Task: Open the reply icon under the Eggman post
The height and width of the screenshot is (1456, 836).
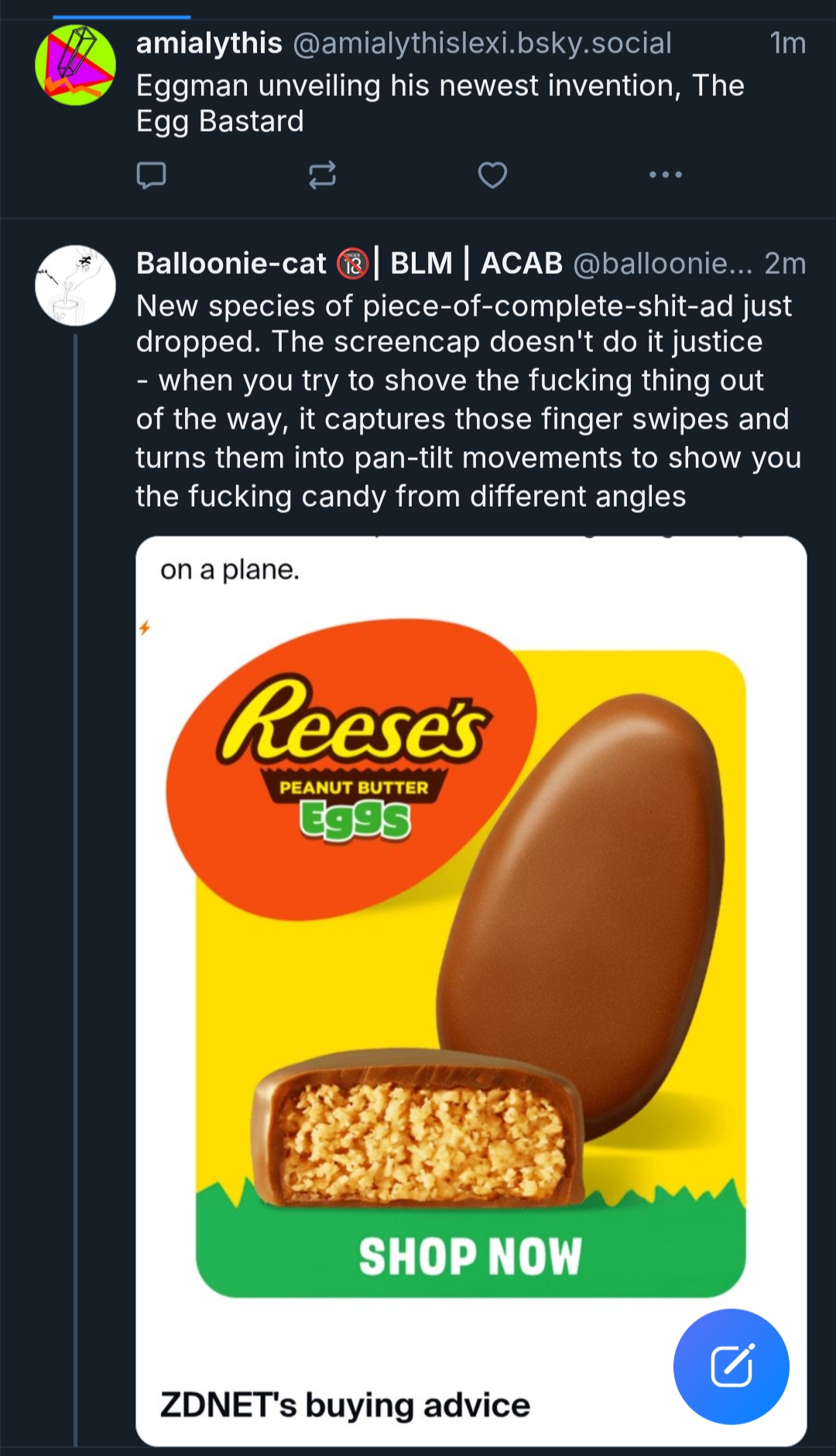Action: [x=151, y=176]
